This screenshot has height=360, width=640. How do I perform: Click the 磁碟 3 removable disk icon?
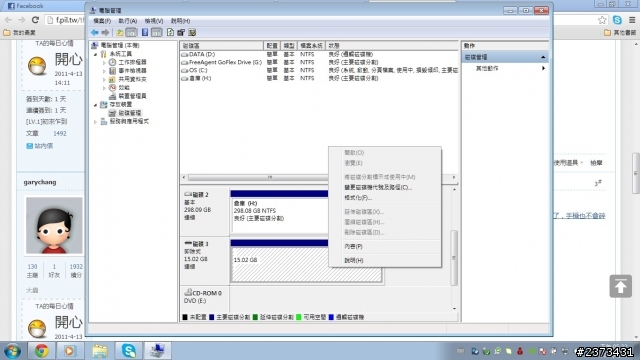click(x=188, y=244)
